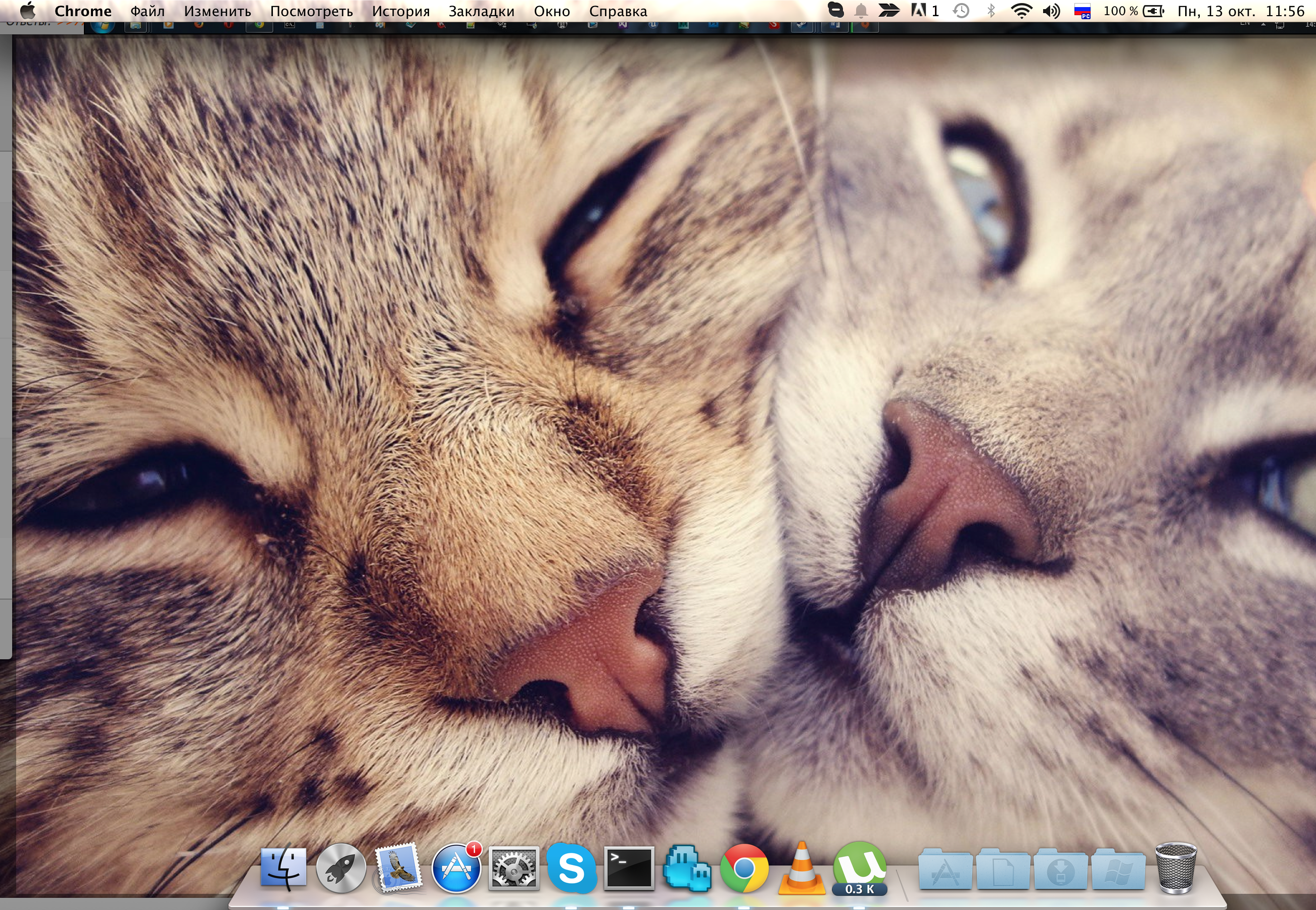Open System Preferences gear icon
The image size is (1316, 910).
pyautogui.click(x=513, y=869)
